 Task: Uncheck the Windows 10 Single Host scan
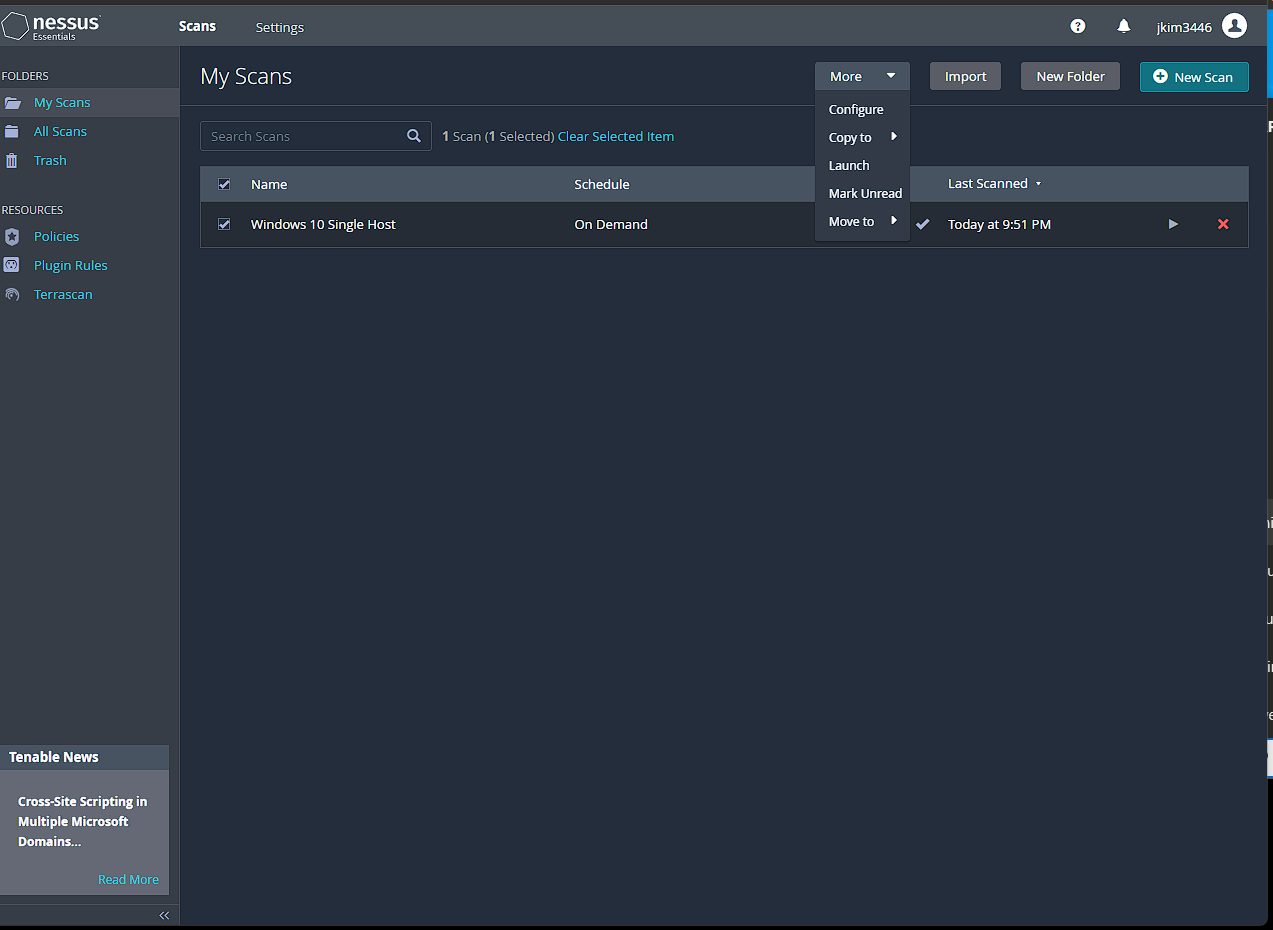[x=224, y=224]
